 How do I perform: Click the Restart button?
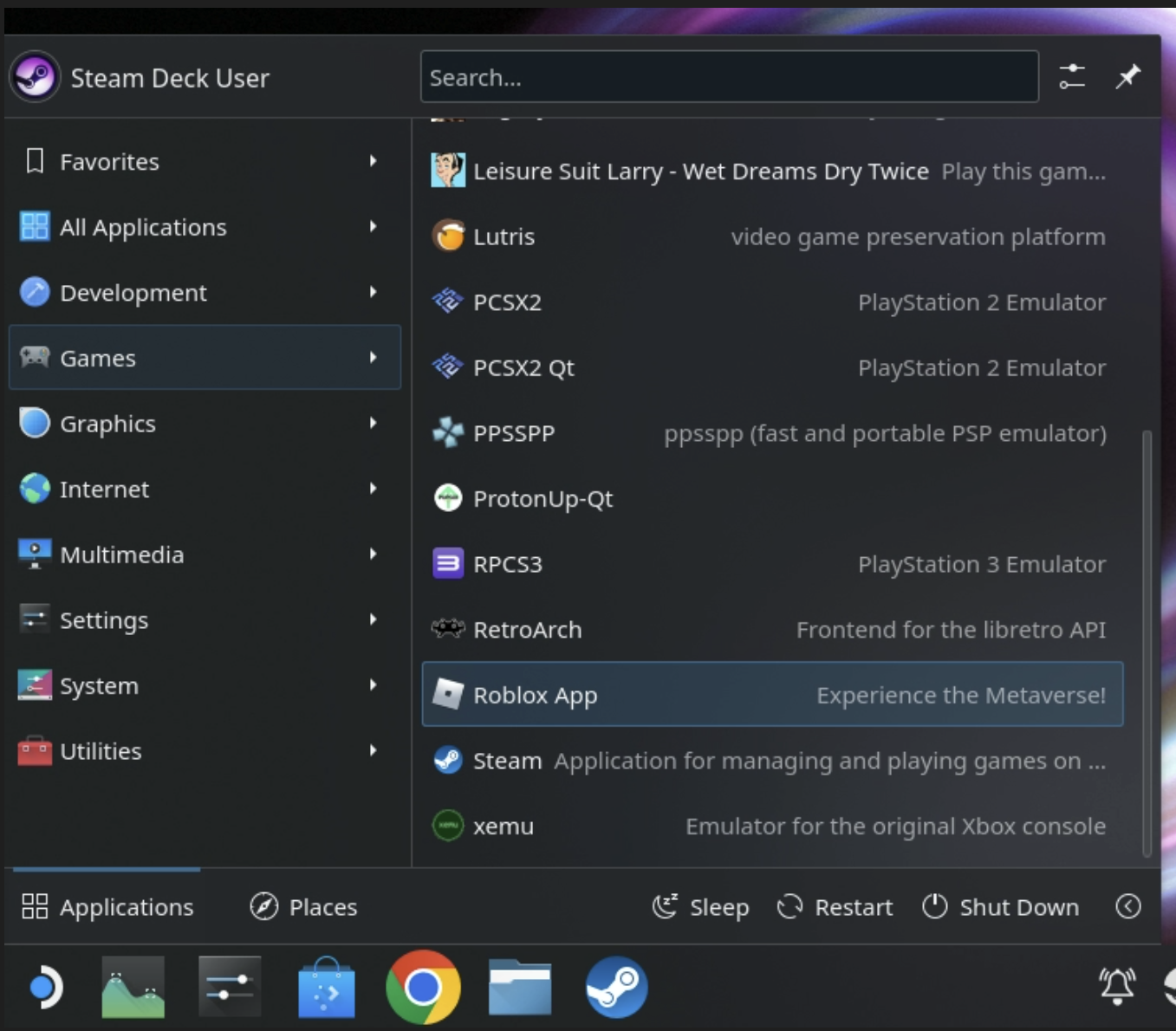click(835, 906)
